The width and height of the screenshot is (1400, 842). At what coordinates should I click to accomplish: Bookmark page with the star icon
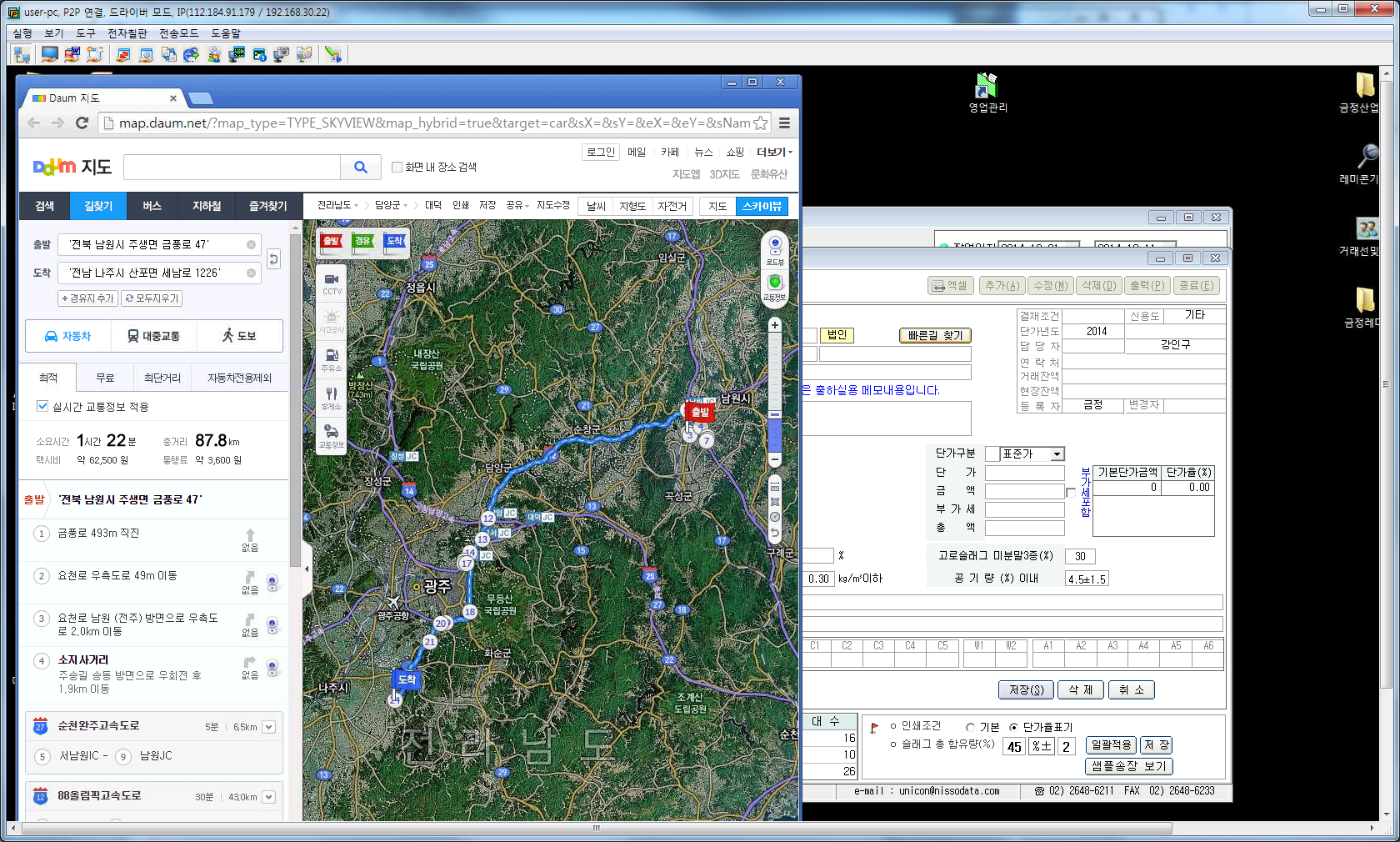pyautogui.click(x=761, y=123)
